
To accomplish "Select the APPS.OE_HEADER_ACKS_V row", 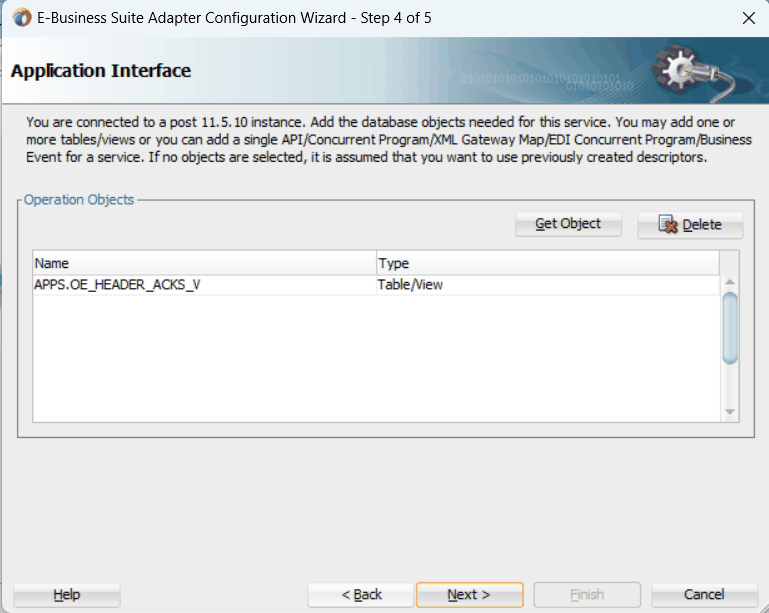I will click(376, 285).
